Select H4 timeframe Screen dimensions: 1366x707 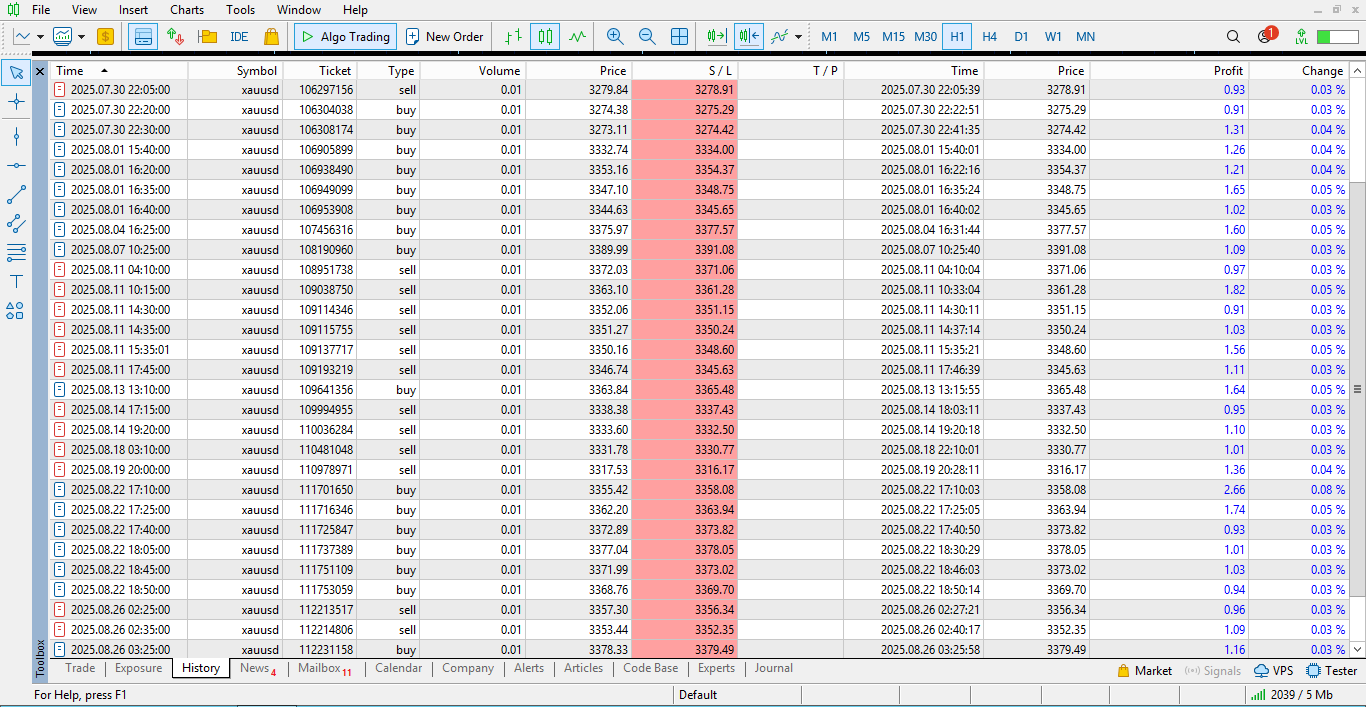(x=989, y=37)
